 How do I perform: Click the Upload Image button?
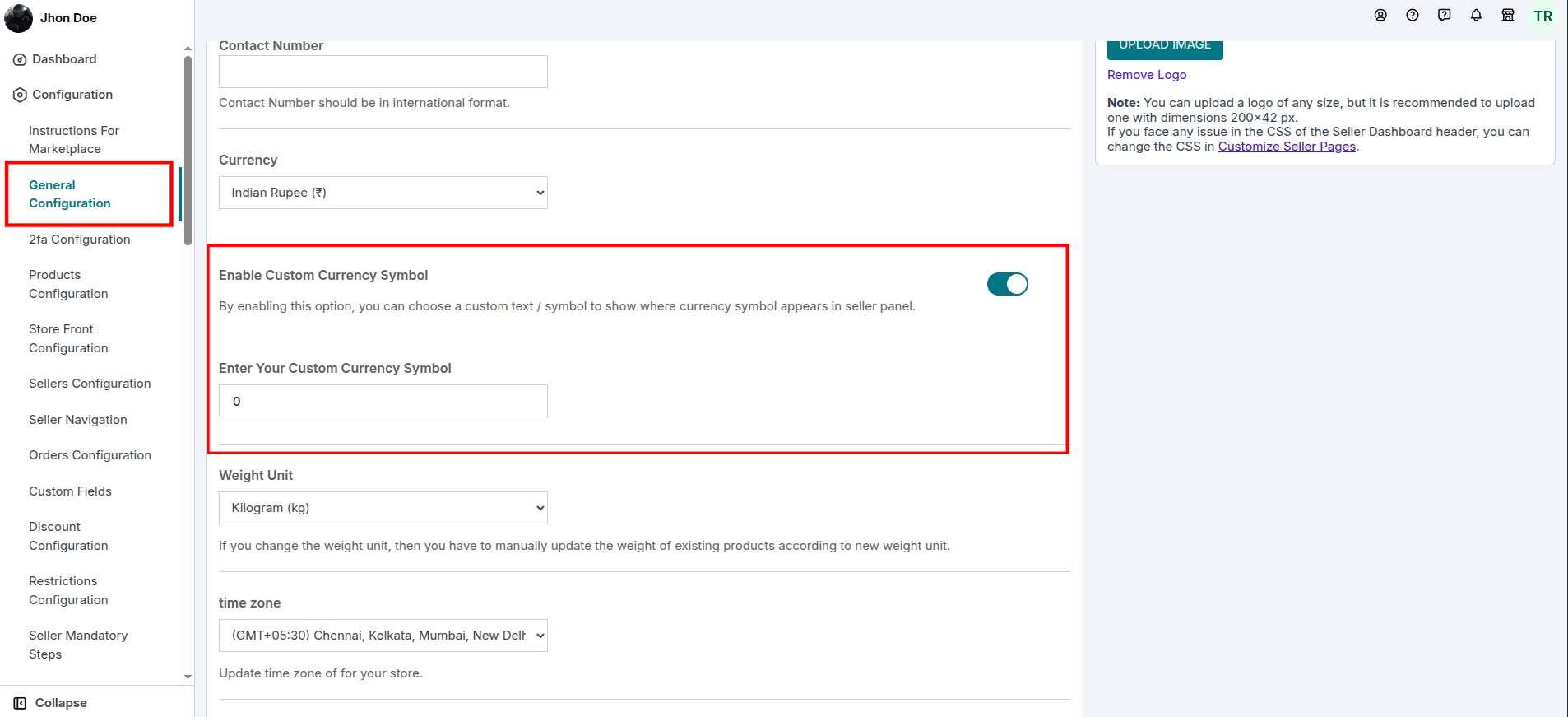pos(1165,48)
